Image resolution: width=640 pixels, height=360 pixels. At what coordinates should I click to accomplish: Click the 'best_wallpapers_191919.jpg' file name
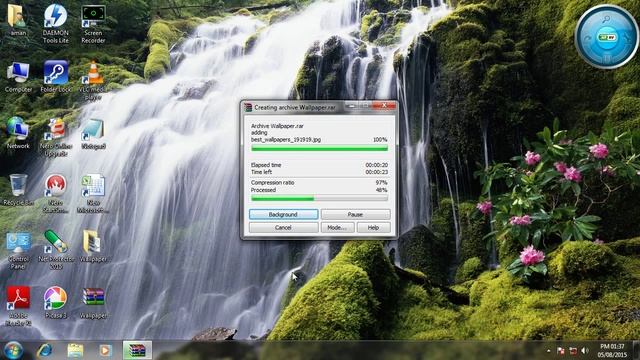point(286,140)
